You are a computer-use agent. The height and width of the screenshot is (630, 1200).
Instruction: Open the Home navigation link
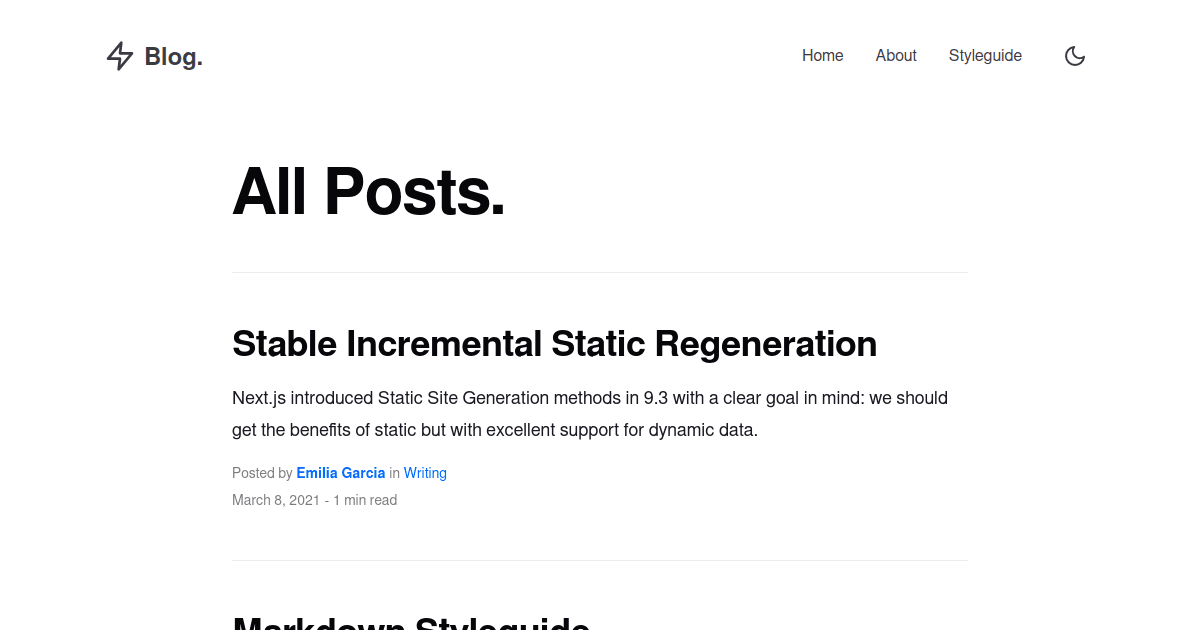pos(823,56)
